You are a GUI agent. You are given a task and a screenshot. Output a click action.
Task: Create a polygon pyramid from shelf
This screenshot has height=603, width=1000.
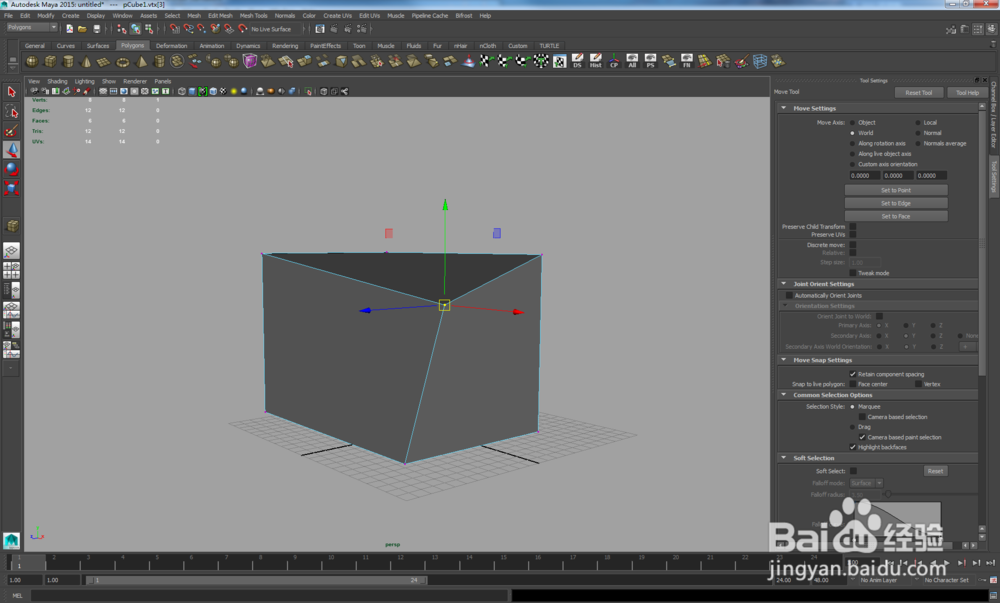point(141,61)
